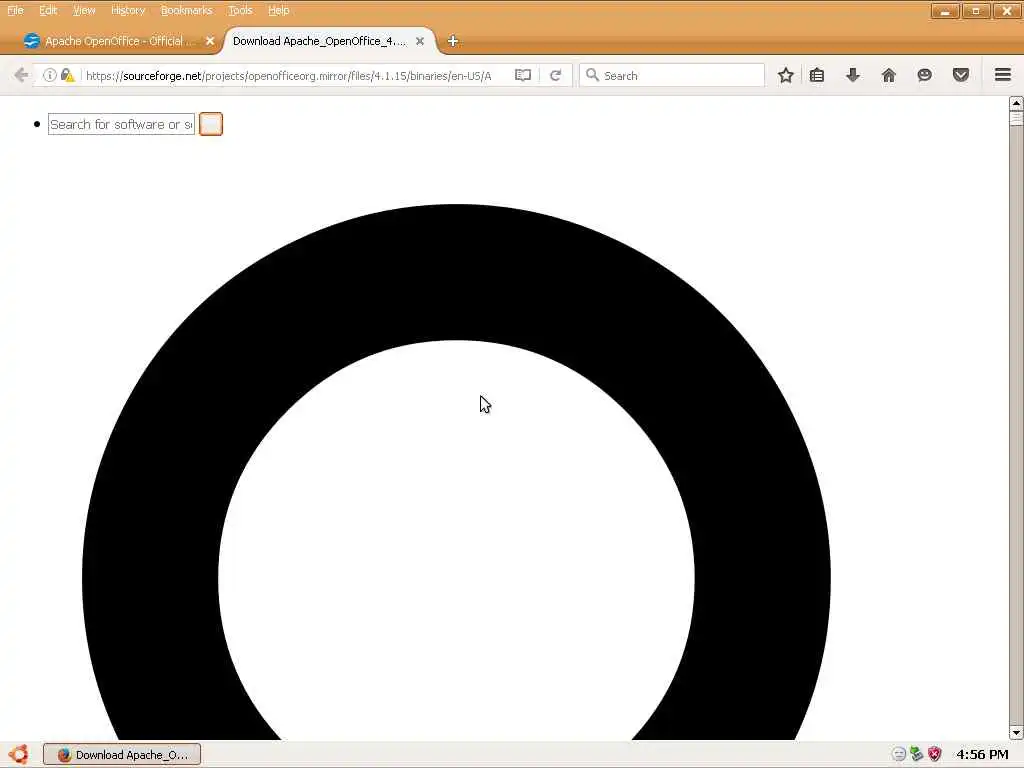Open the Help menu
This screenshot has width=1024, height=768.
(279, 10)
